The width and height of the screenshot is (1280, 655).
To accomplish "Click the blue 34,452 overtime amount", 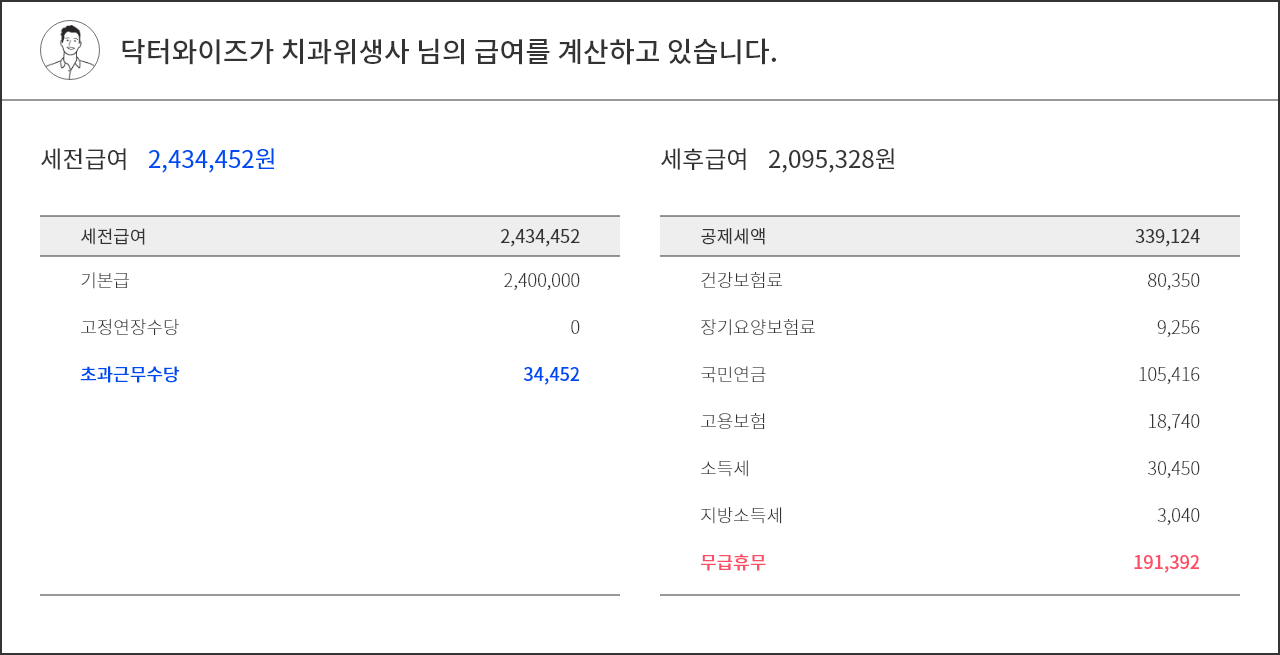I will click(551, 374).
